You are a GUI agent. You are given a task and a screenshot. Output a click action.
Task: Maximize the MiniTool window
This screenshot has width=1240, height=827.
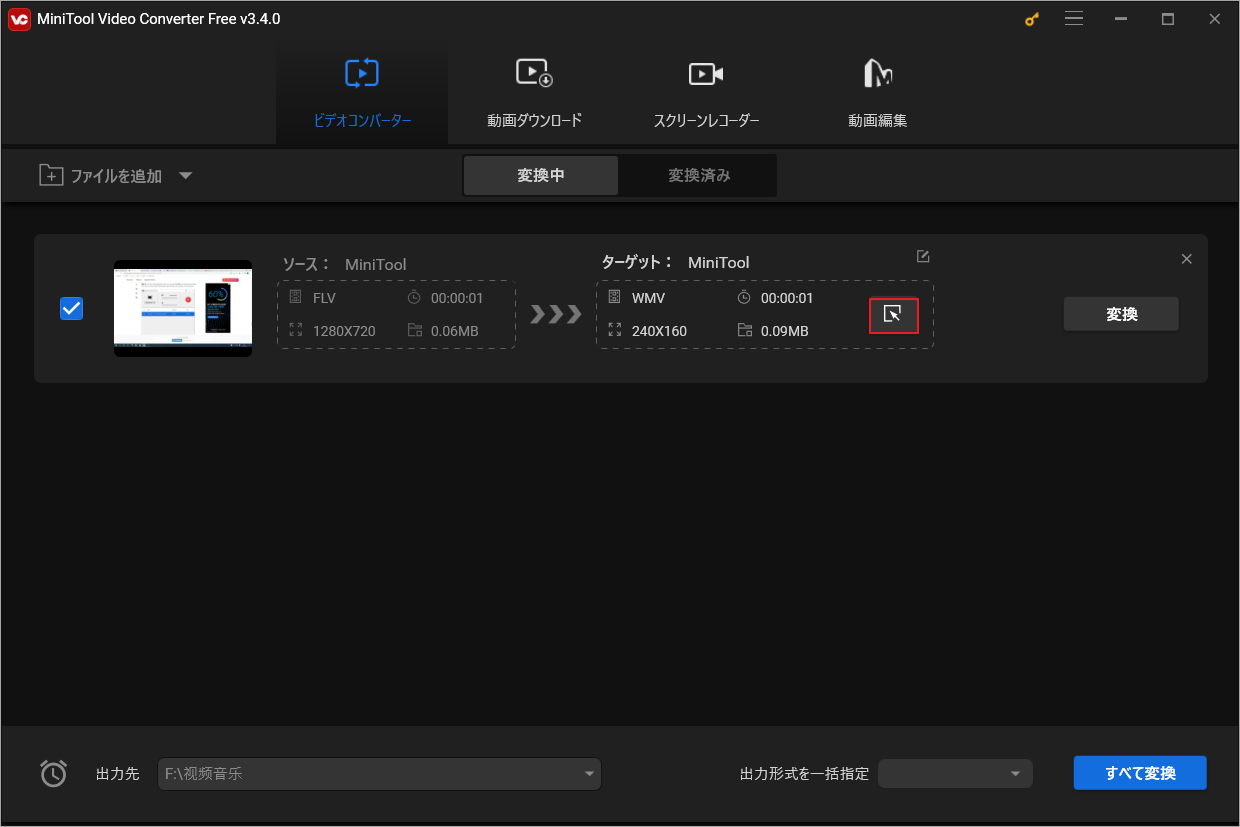pyautogui.click(x=1167, y=19)
